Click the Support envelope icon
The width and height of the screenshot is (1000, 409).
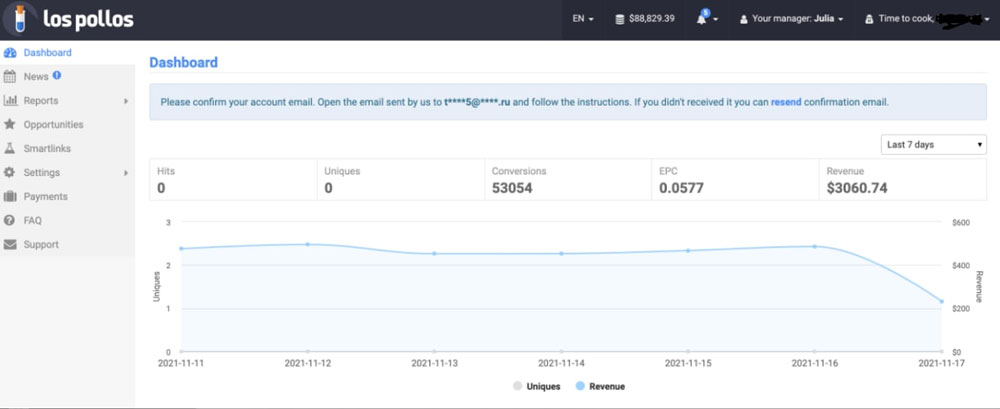coord(10,244)
